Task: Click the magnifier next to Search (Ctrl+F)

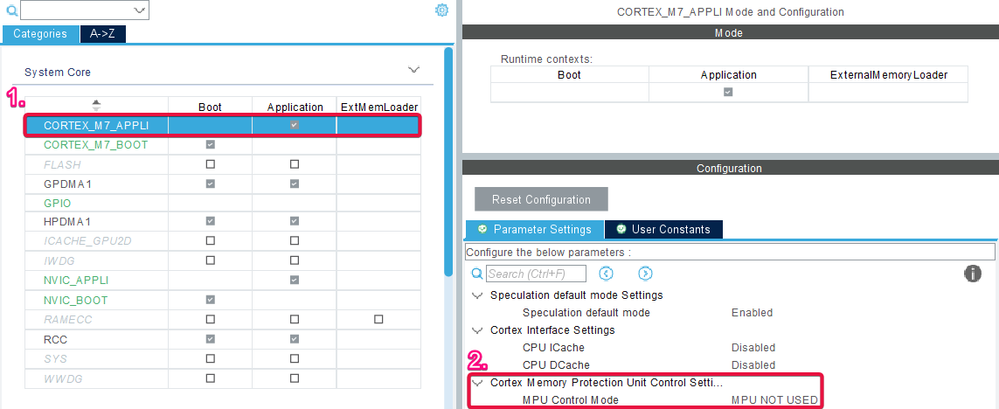Action: (478, 274)
